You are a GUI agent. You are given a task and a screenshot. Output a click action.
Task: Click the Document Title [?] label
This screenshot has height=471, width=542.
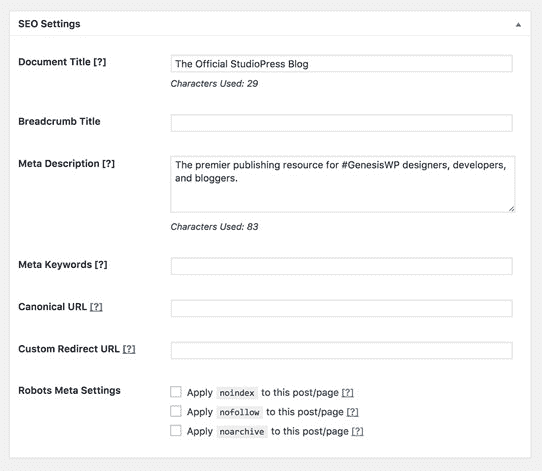(62, 62)
